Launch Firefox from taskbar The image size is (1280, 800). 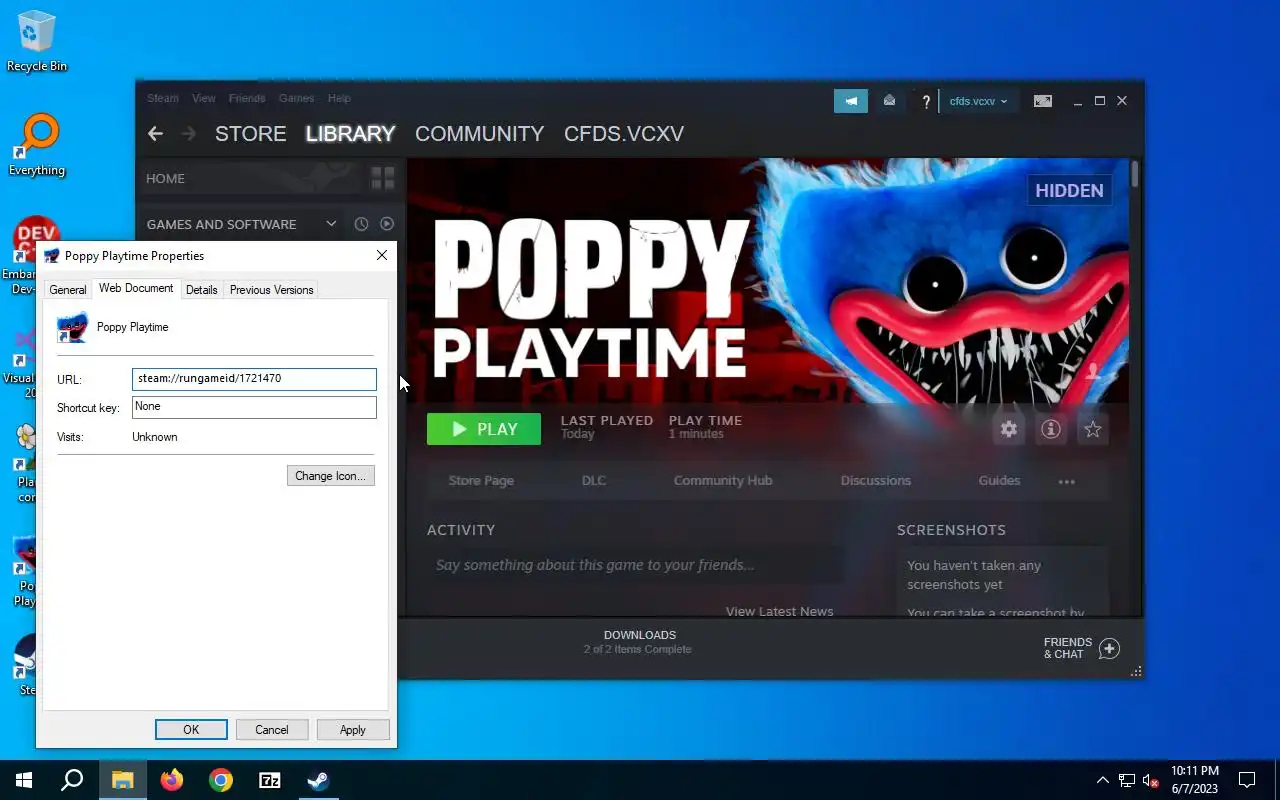(172, 780)
